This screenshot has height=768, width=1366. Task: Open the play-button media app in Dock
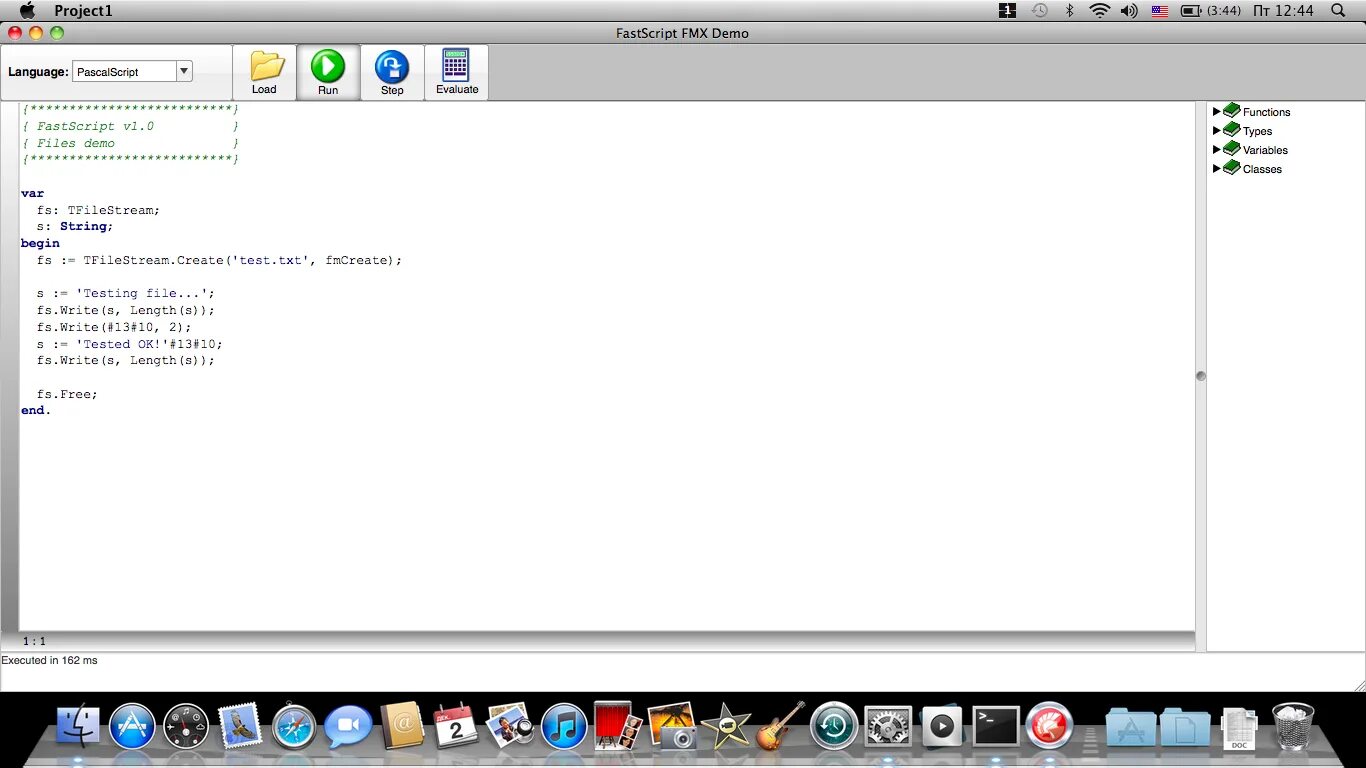click(x=942, y=726)
